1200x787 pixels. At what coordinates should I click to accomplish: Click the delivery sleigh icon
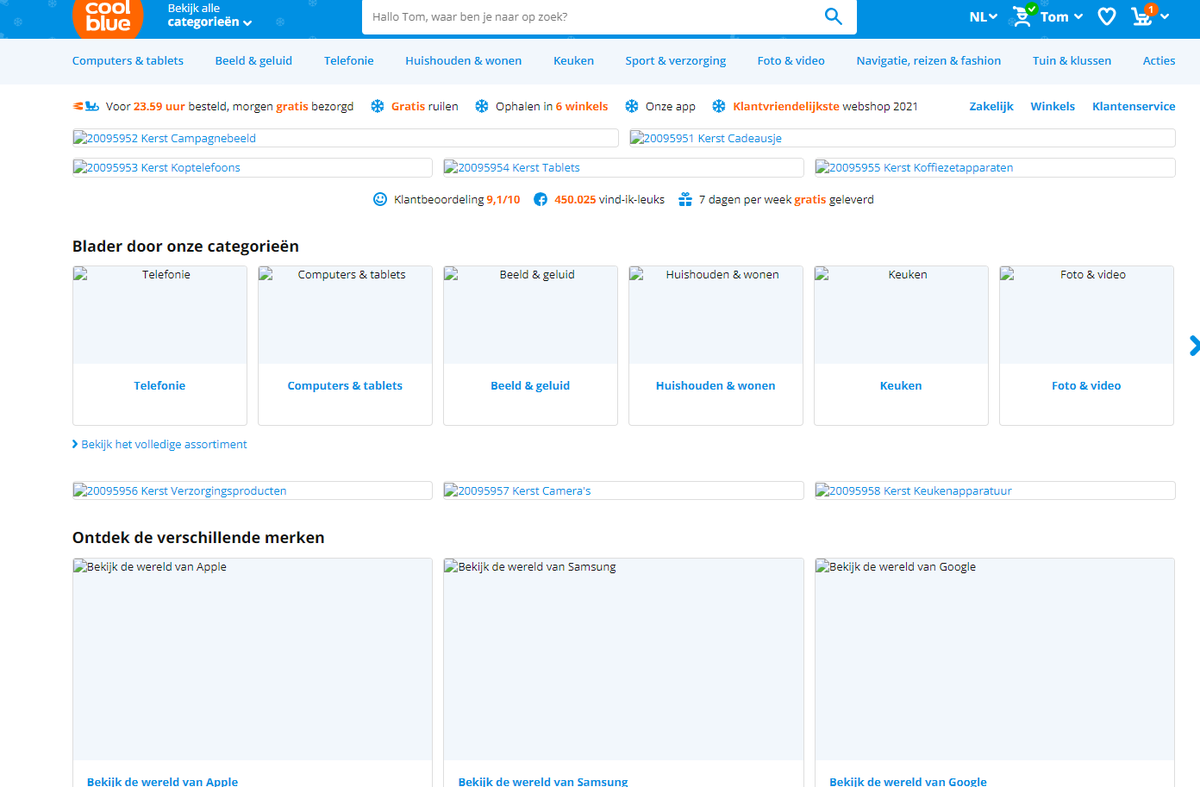(86, 106)
